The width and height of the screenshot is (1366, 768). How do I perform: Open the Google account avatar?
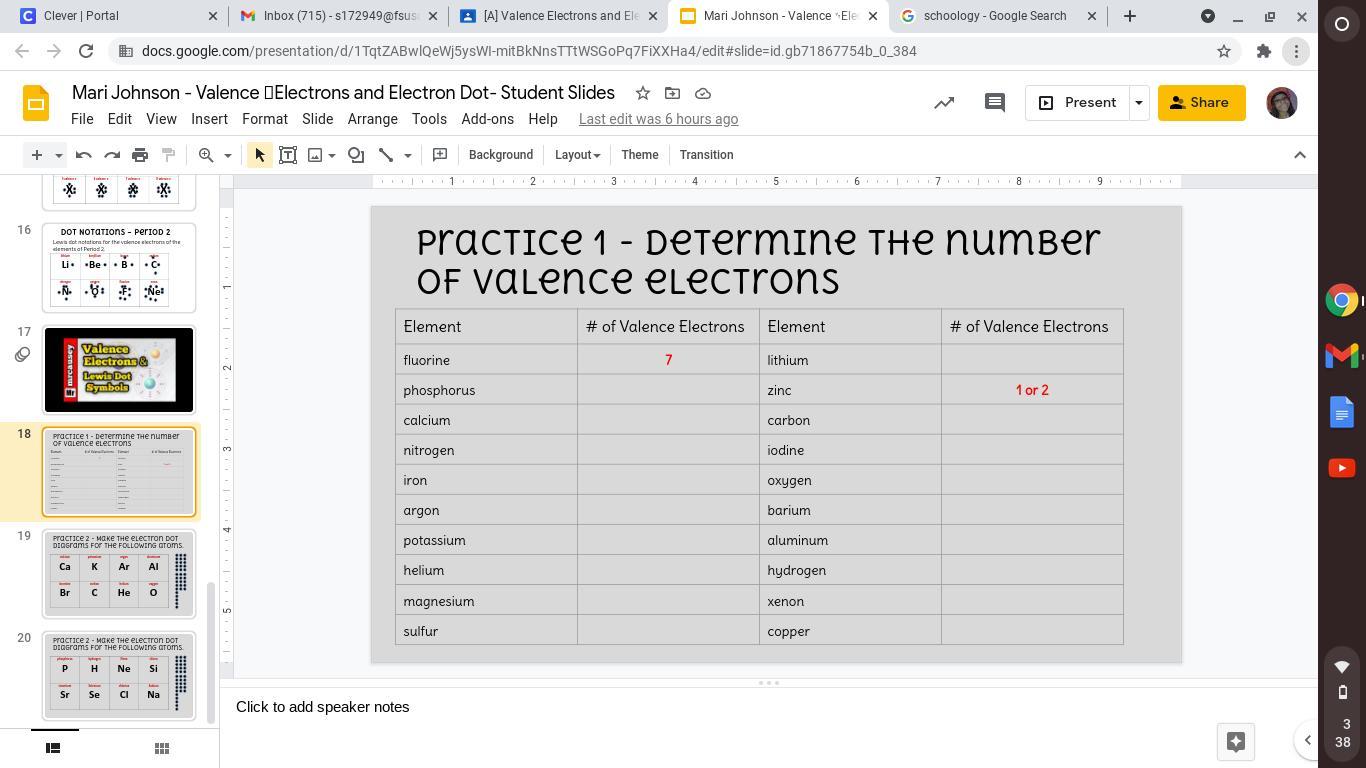[1281, 103]
